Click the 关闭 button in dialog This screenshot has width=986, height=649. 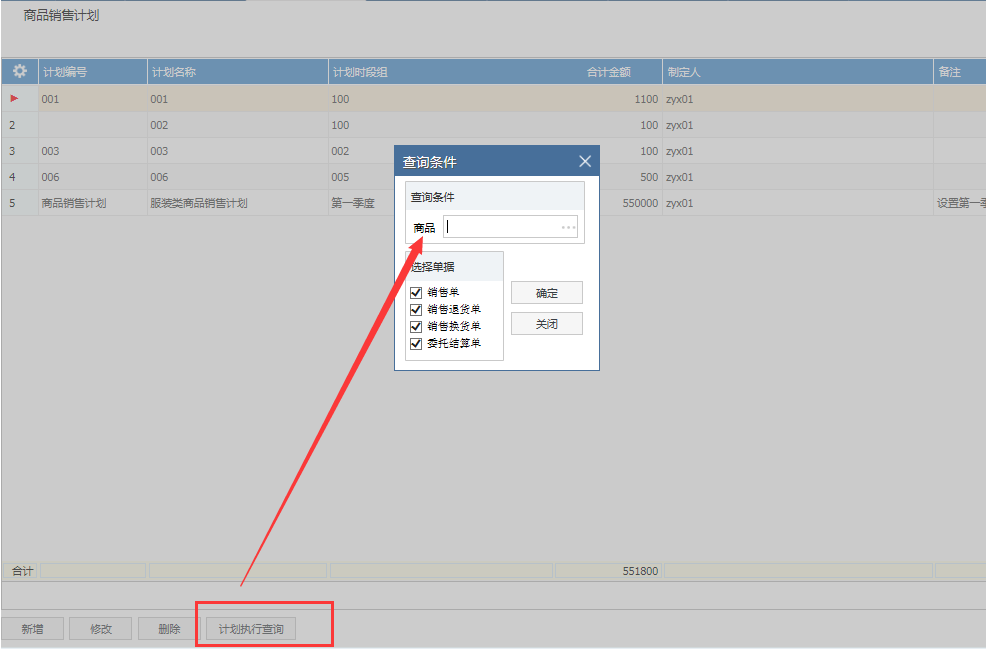point(546,324)
